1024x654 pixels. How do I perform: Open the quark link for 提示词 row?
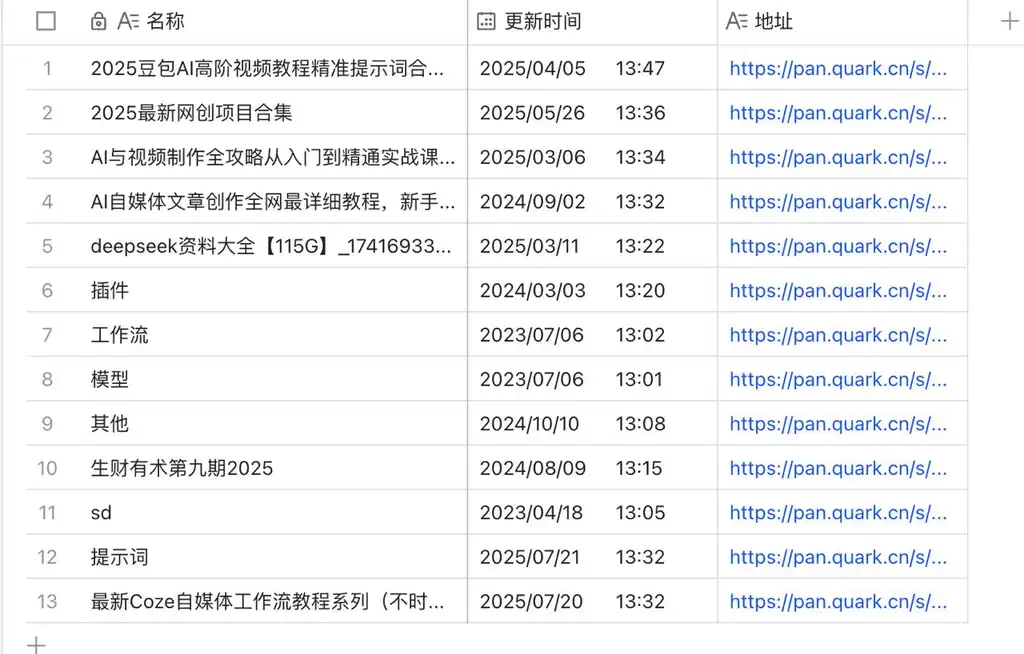pyautogui.click(x=838, y=557)
